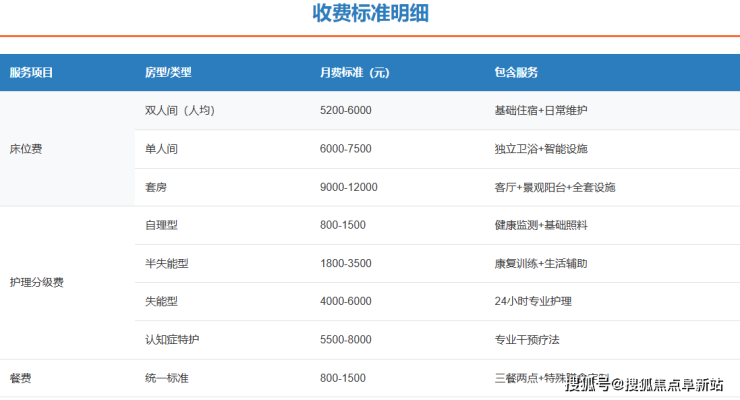Click the 房型/类型 column header

[x=168, y=73]
